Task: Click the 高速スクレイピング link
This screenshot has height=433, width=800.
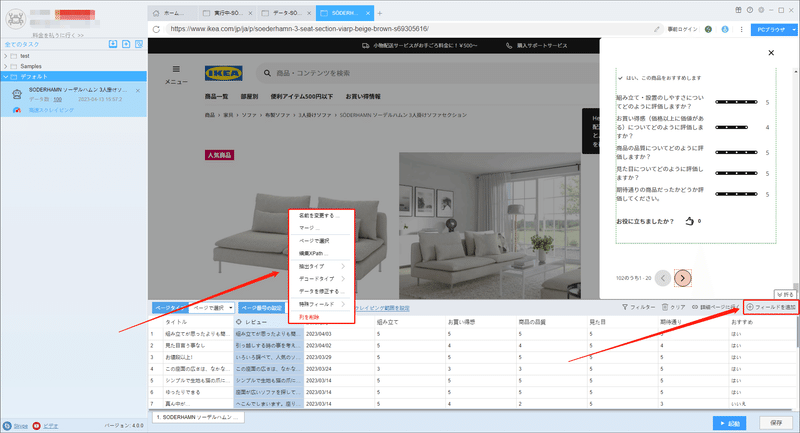Action: pos(51,110)
